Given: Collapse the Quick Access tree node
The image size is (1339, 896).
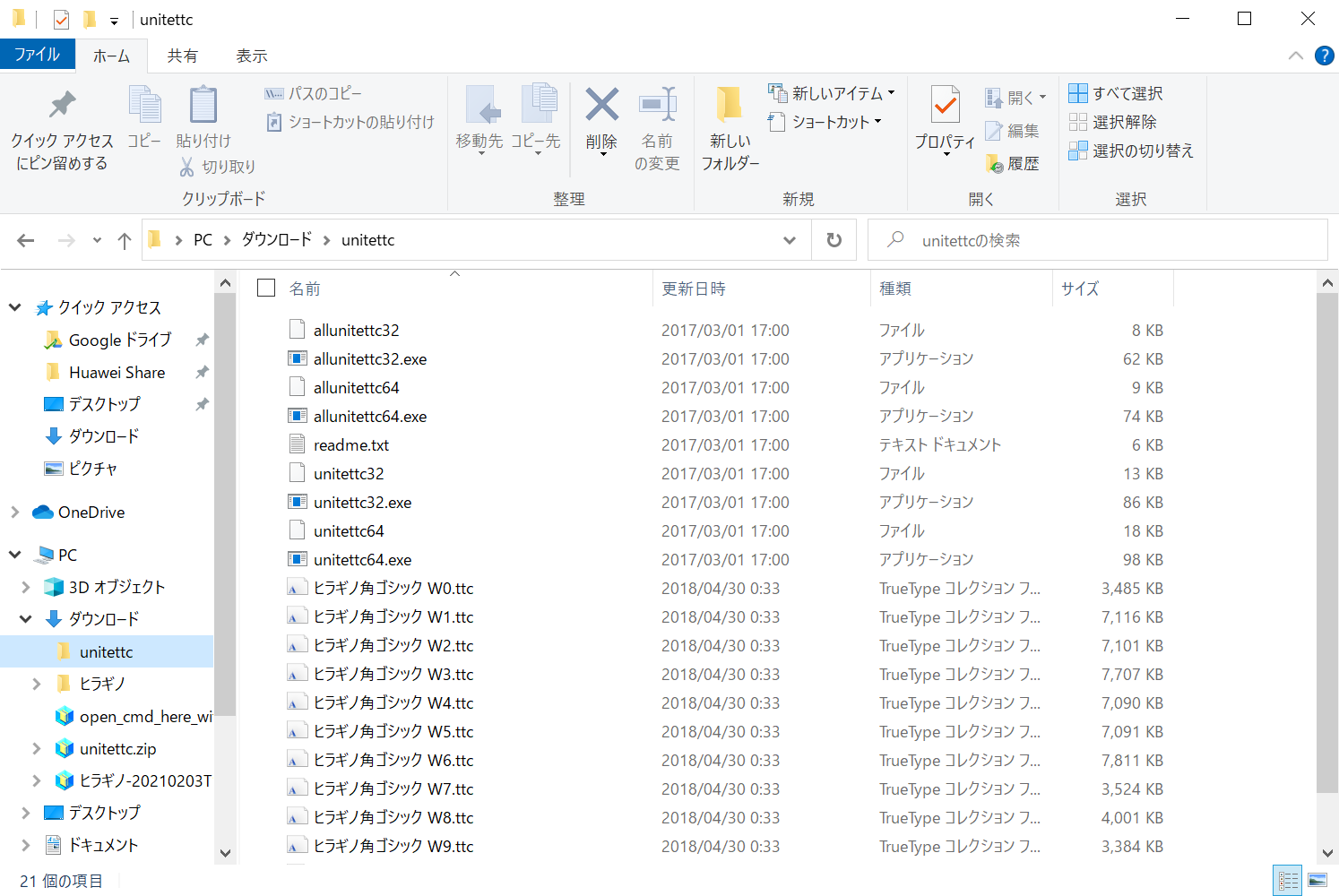Looking at the screenshot, I should (x=15, y=307).
